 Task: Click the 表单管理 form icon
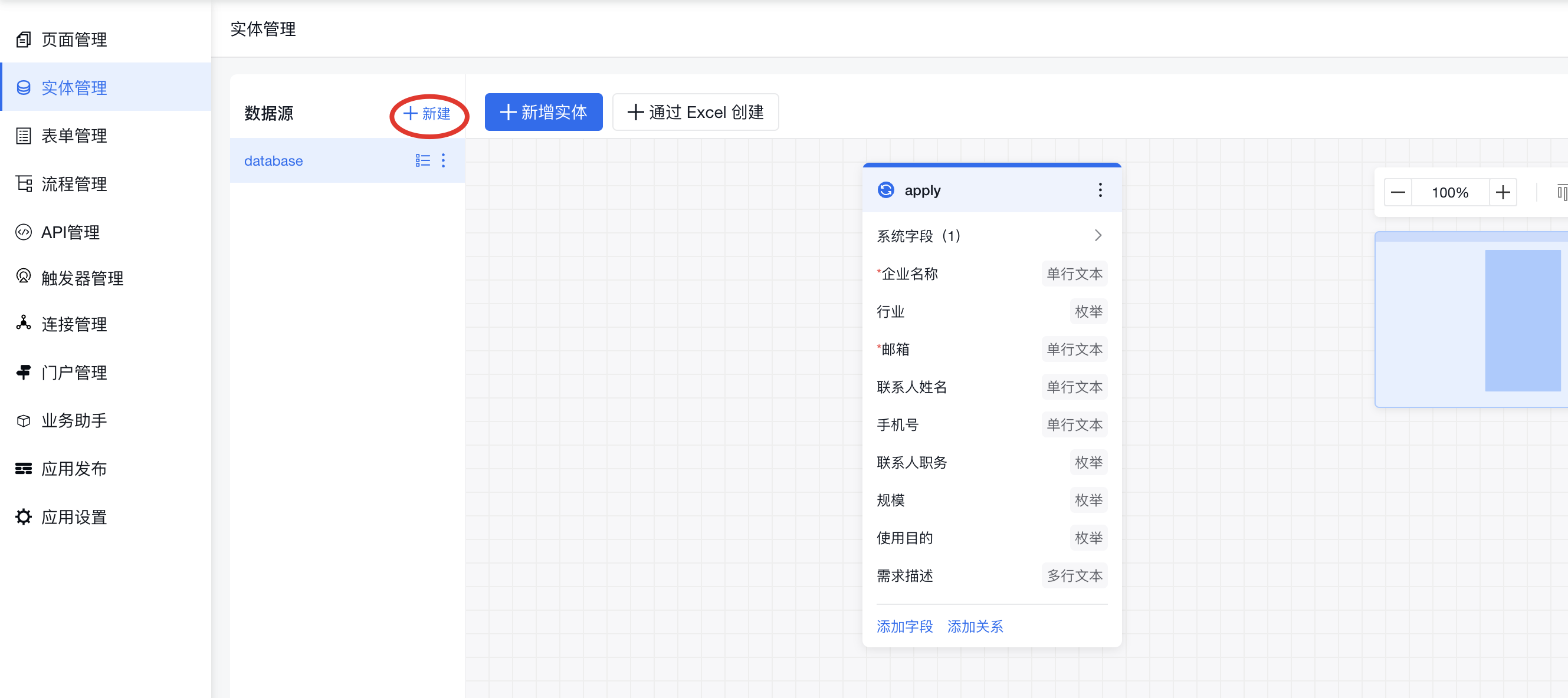pos(23,135)
